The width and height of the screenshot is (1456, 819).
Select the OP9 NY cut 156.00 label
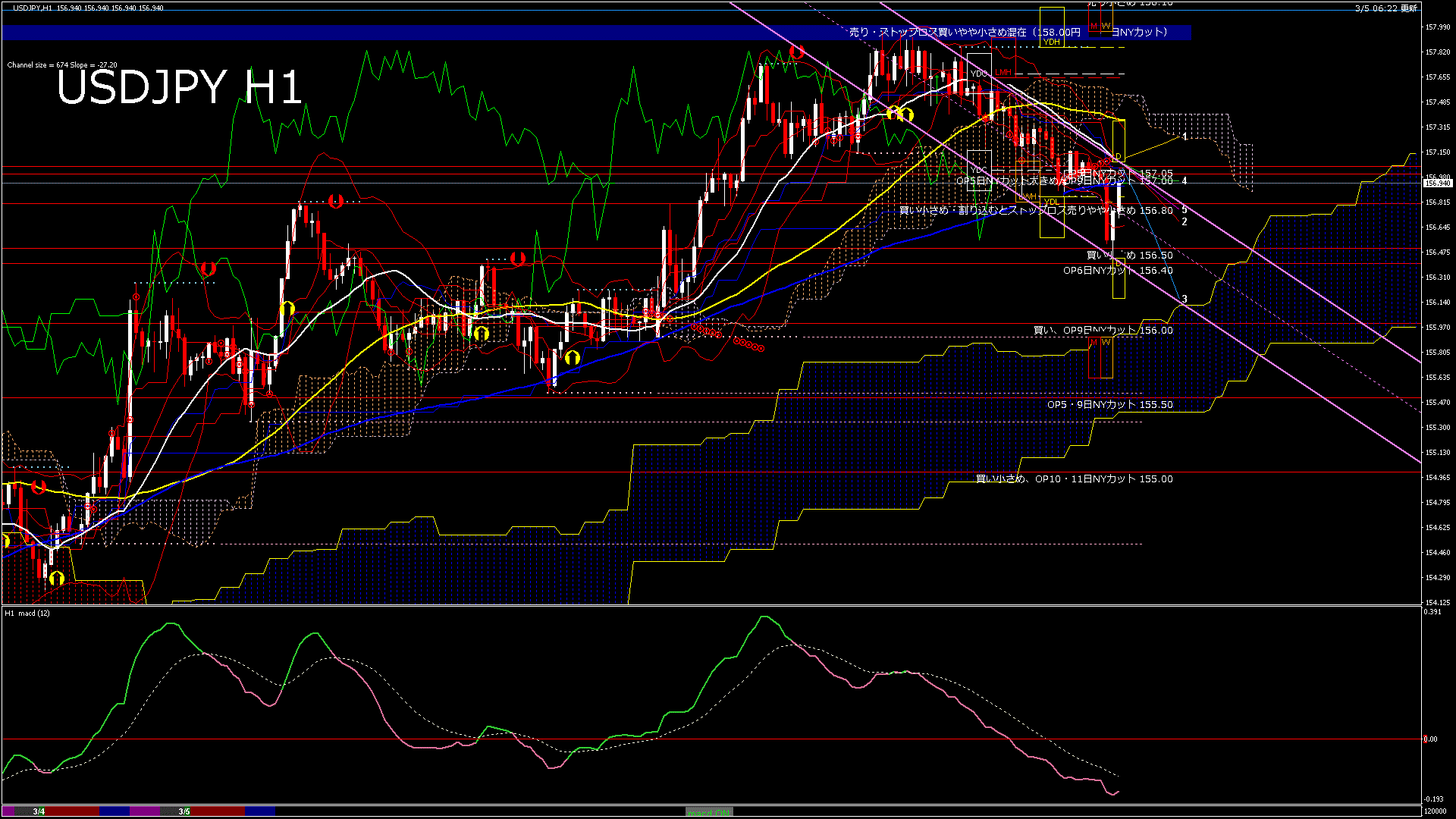(x=1103, y=331)
